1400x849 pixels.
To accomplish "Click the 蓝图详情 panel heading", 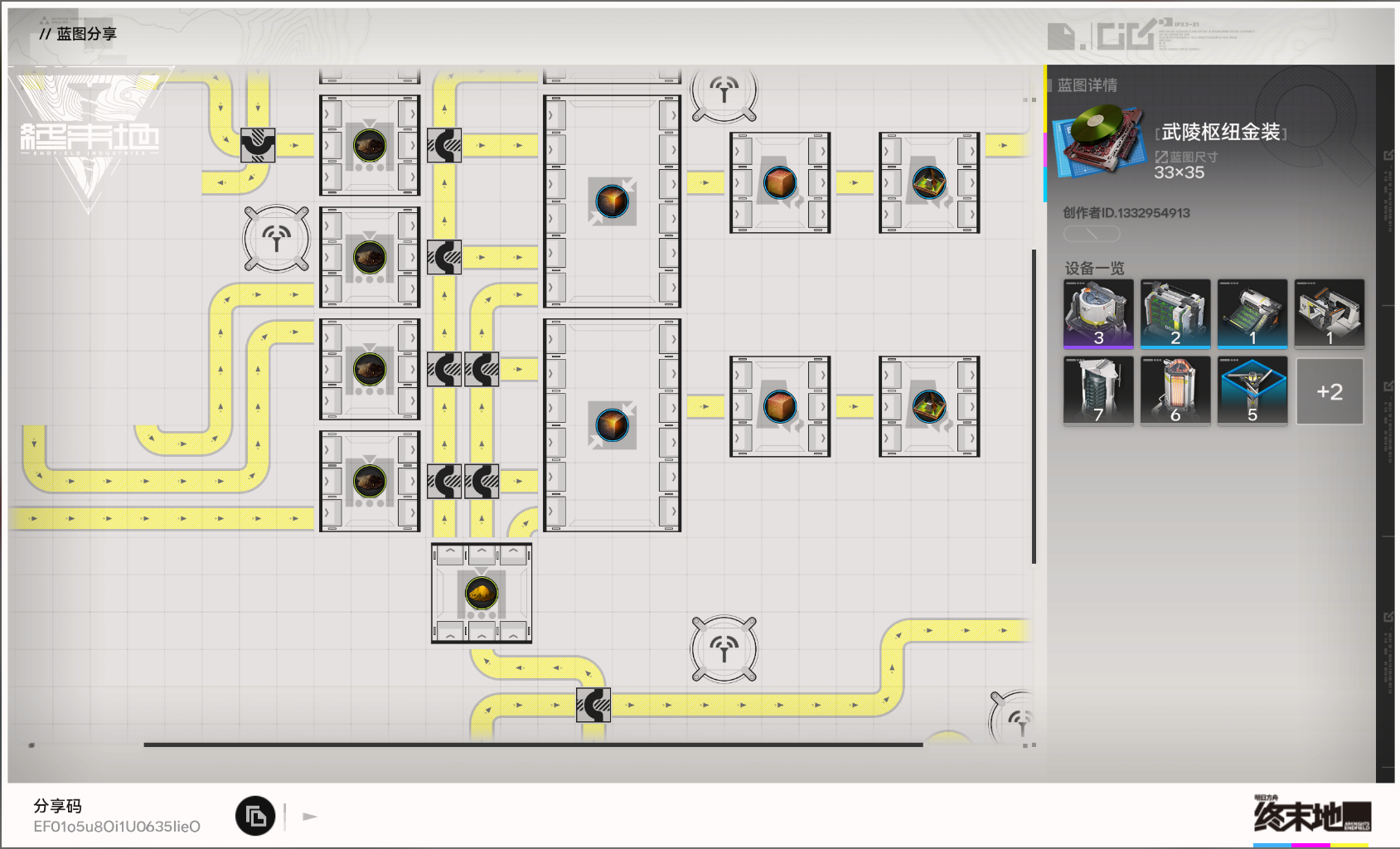I will pos(1087,85).
